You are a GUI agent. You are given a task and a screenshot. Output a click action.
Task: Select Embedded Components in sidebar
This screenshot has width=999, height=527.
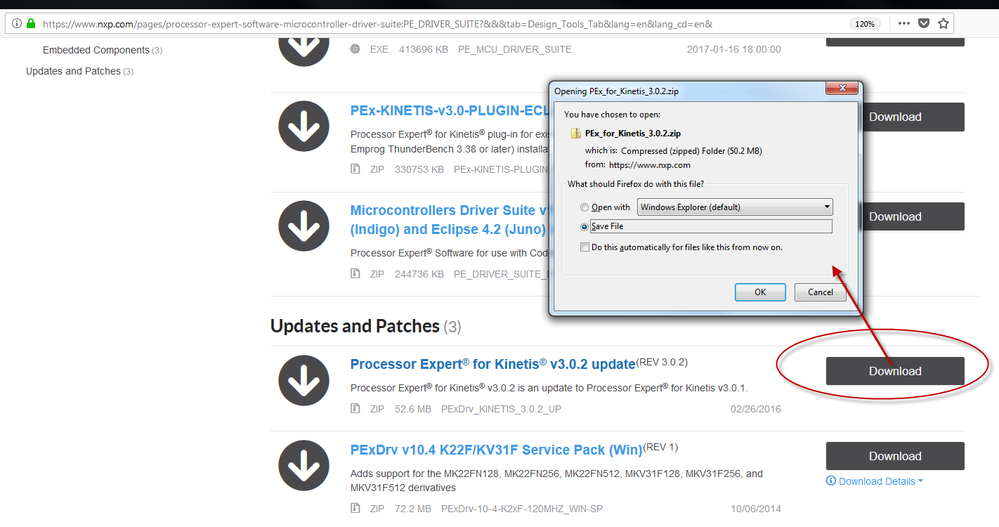[x=96, y=50]
